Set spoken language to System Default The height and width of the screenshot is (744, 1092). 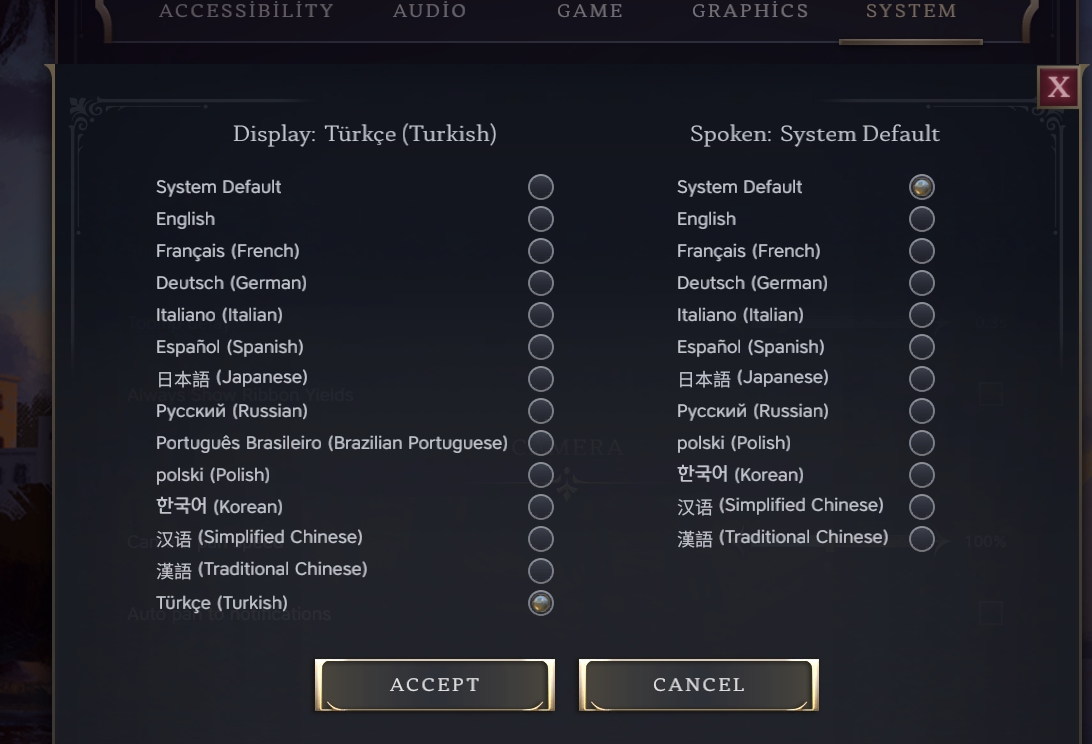pyautogui.click(x=921, y=187)
